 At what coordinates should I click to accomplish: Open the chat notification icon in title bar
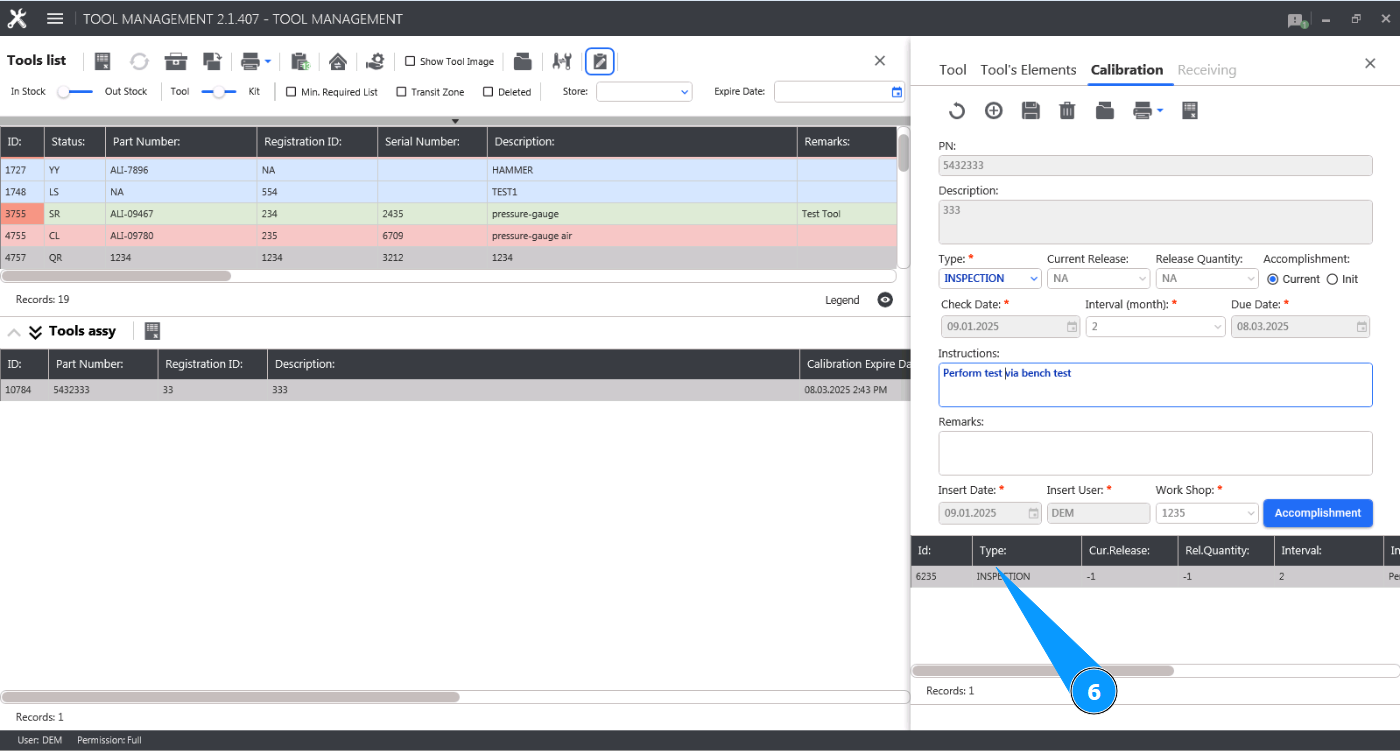[x=1297, y=20]
